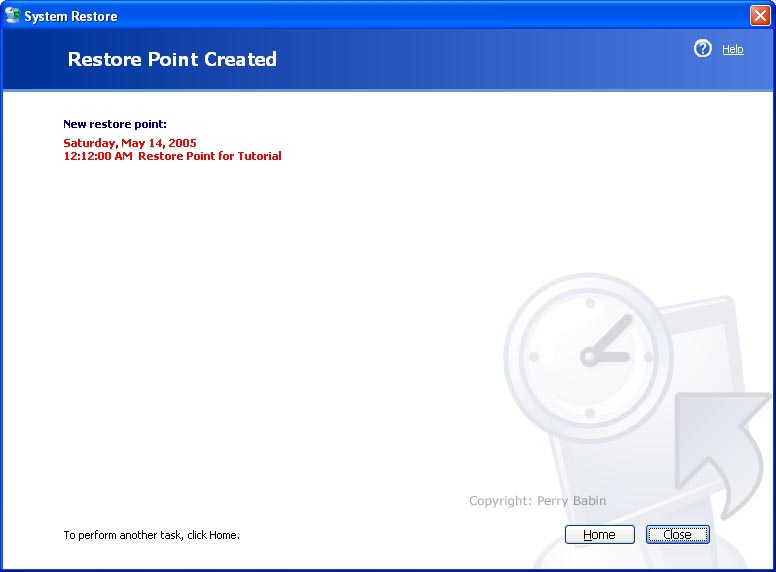This screenshot has width=776, height=572.
Task: Open the Help link
Action: point(732,49)
